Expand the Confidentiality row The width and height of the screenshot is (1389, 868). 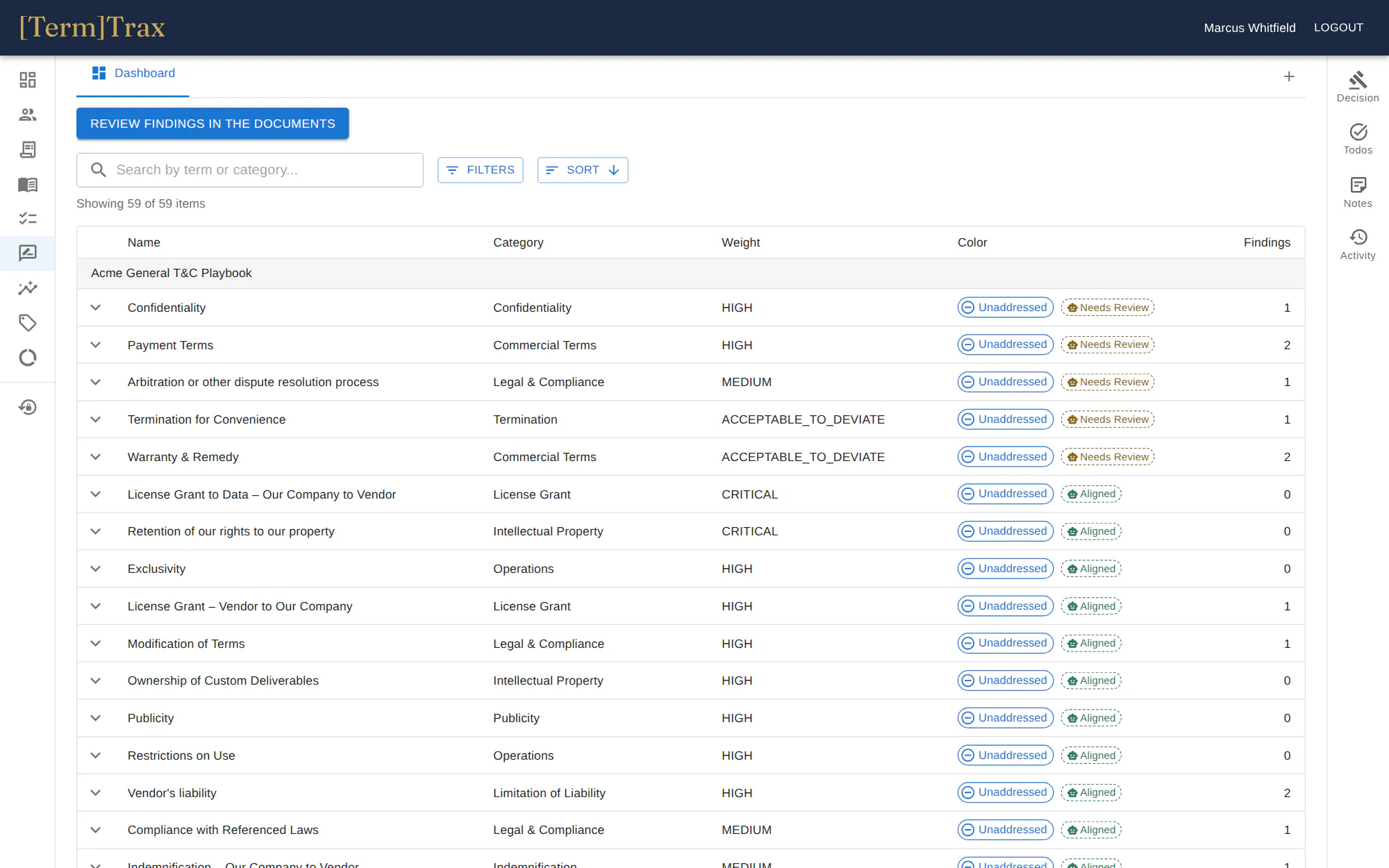[x=96, y=308]
